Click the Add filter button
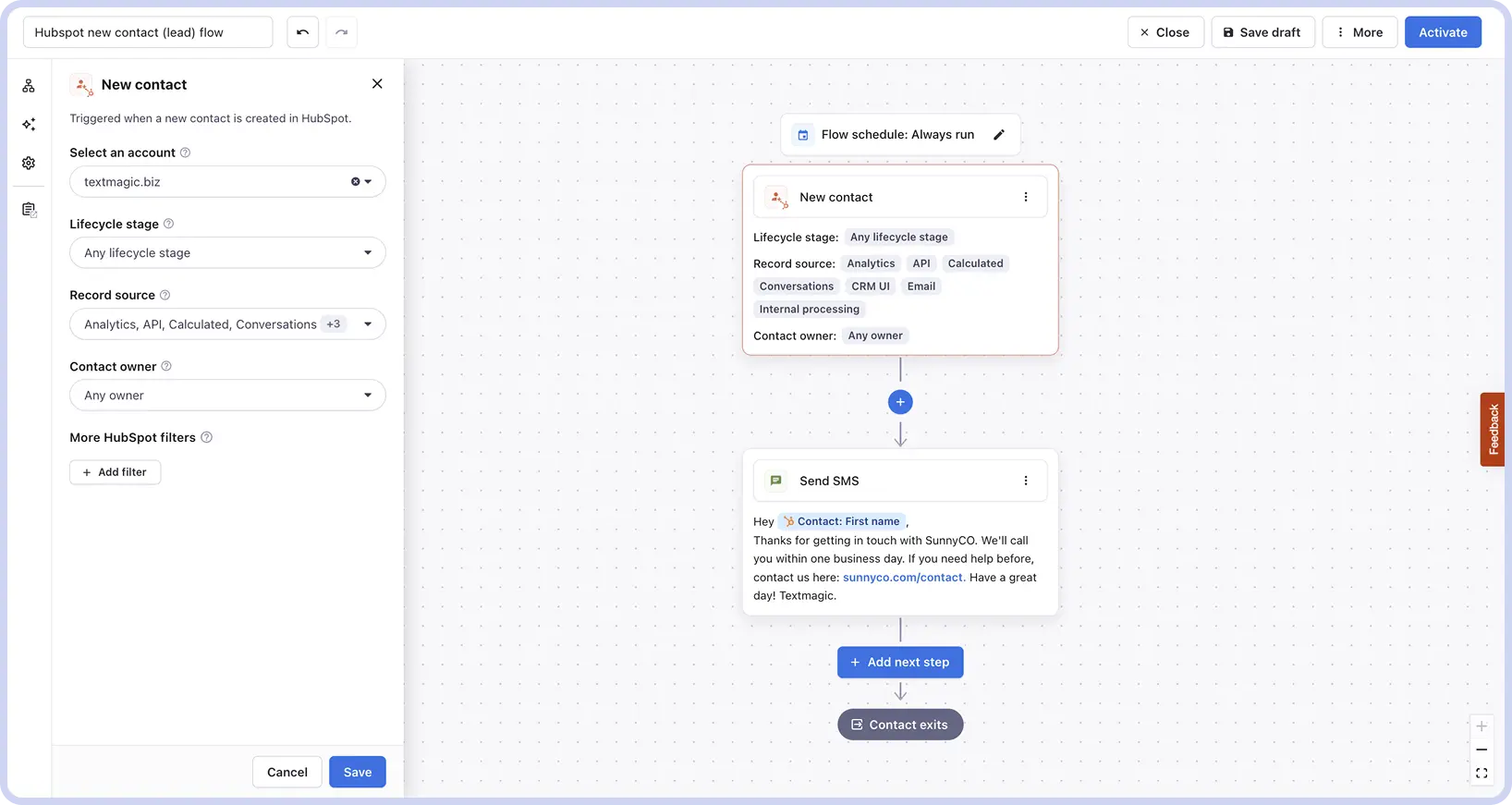The height and width of the screenshot is (805, 1512). (x=116, y=472)
